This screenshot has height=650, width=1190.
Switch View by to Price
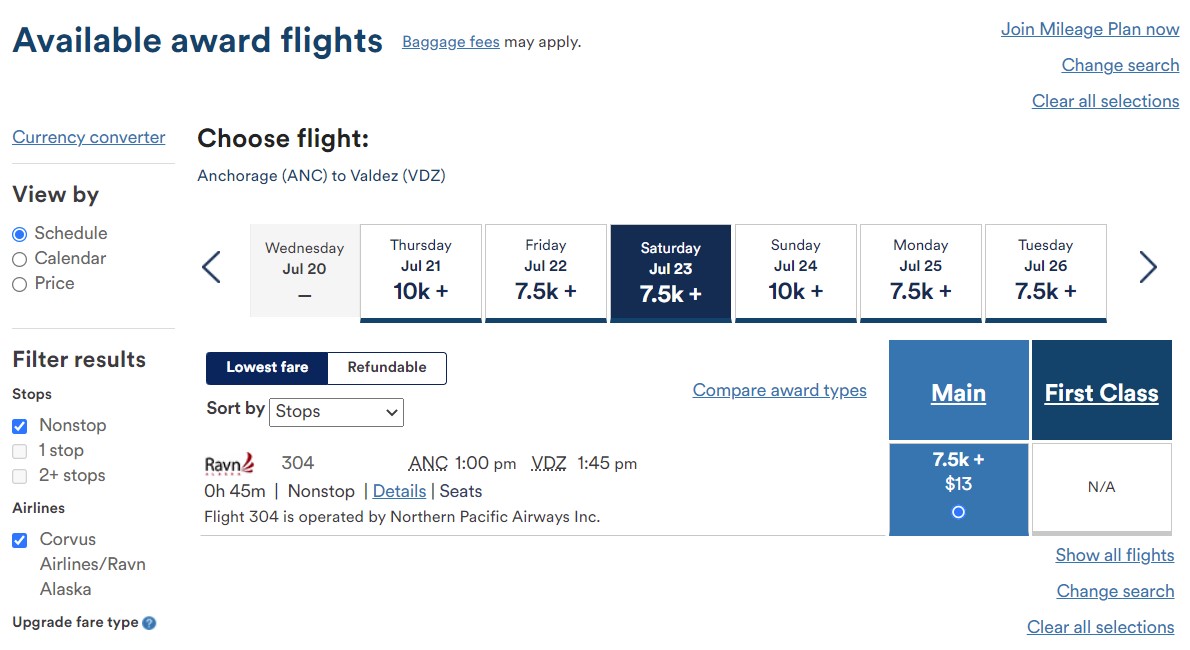[22, 283]
